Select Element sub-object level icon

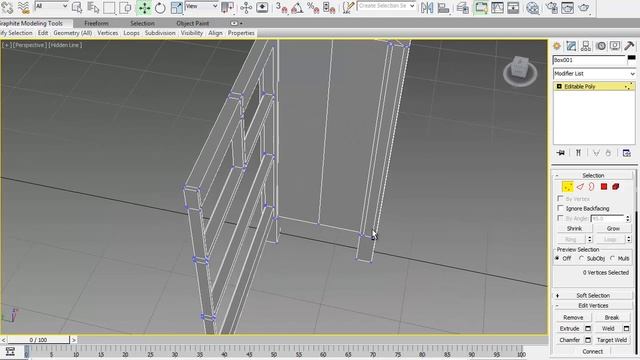click(616, 187)
